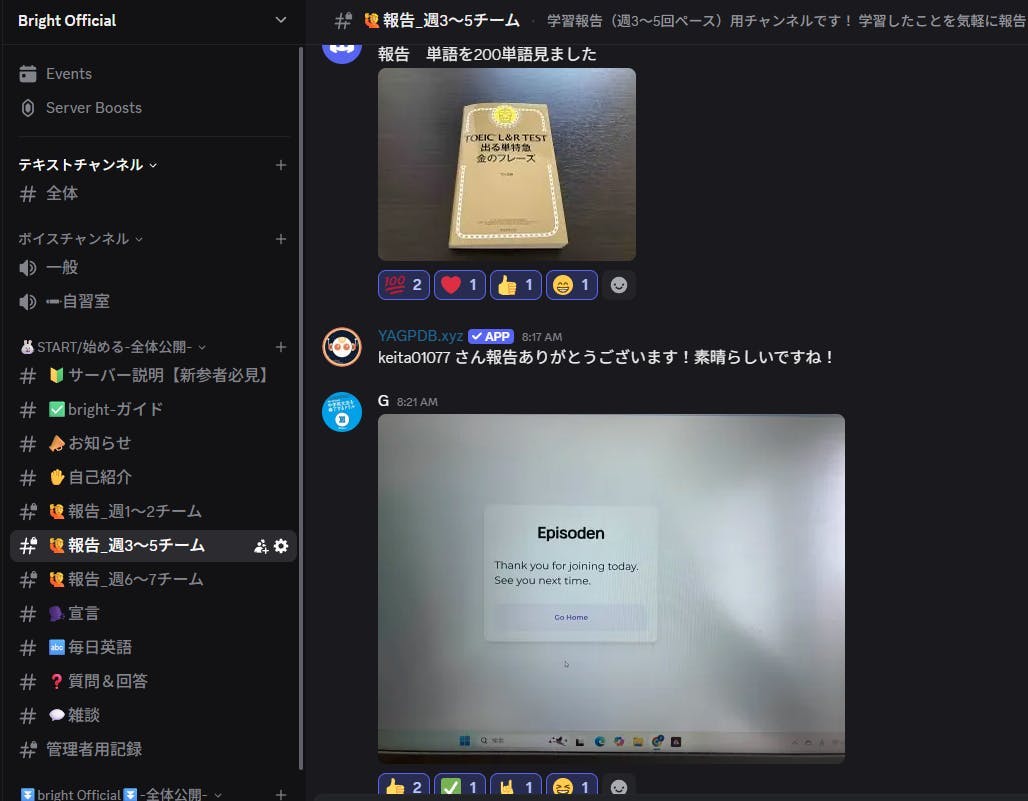Click user G's profile avatar
The width and height of the screenshot is (1028, 801).
(342, 412)
